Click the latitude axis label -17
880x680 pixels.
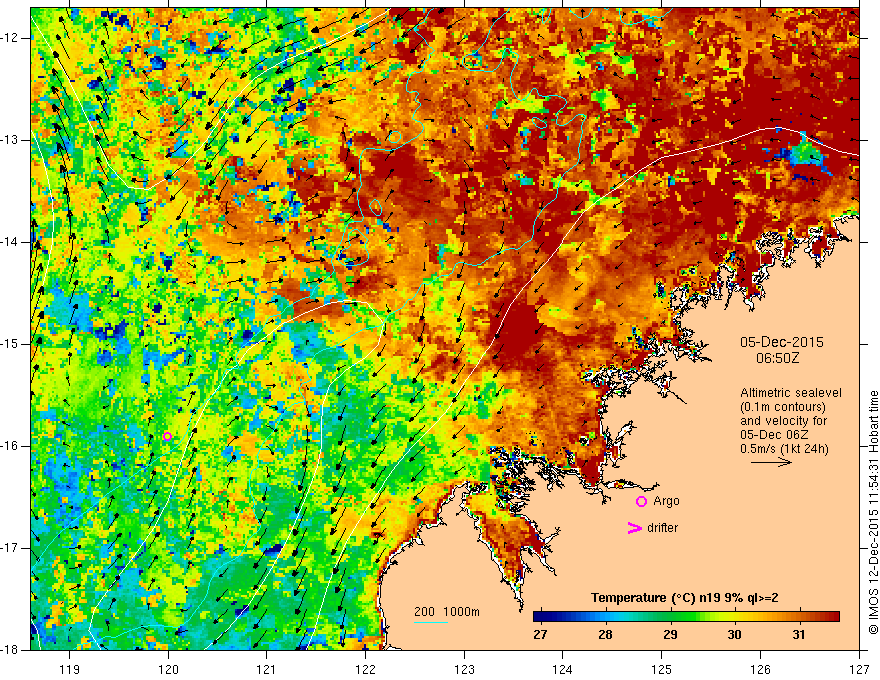tap(10, 548)
